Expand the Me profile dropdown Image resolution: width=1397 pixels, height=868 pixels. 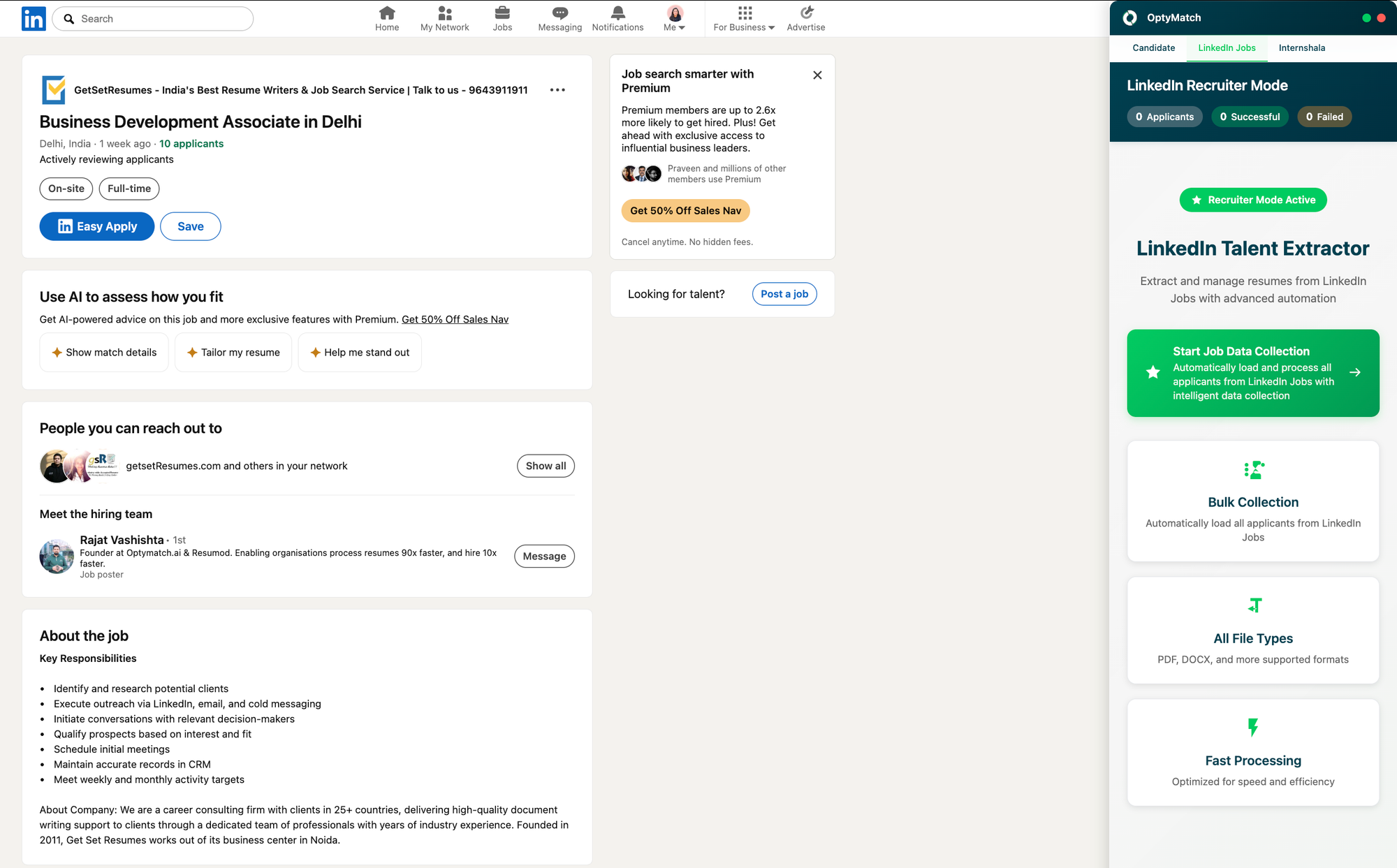674,19
